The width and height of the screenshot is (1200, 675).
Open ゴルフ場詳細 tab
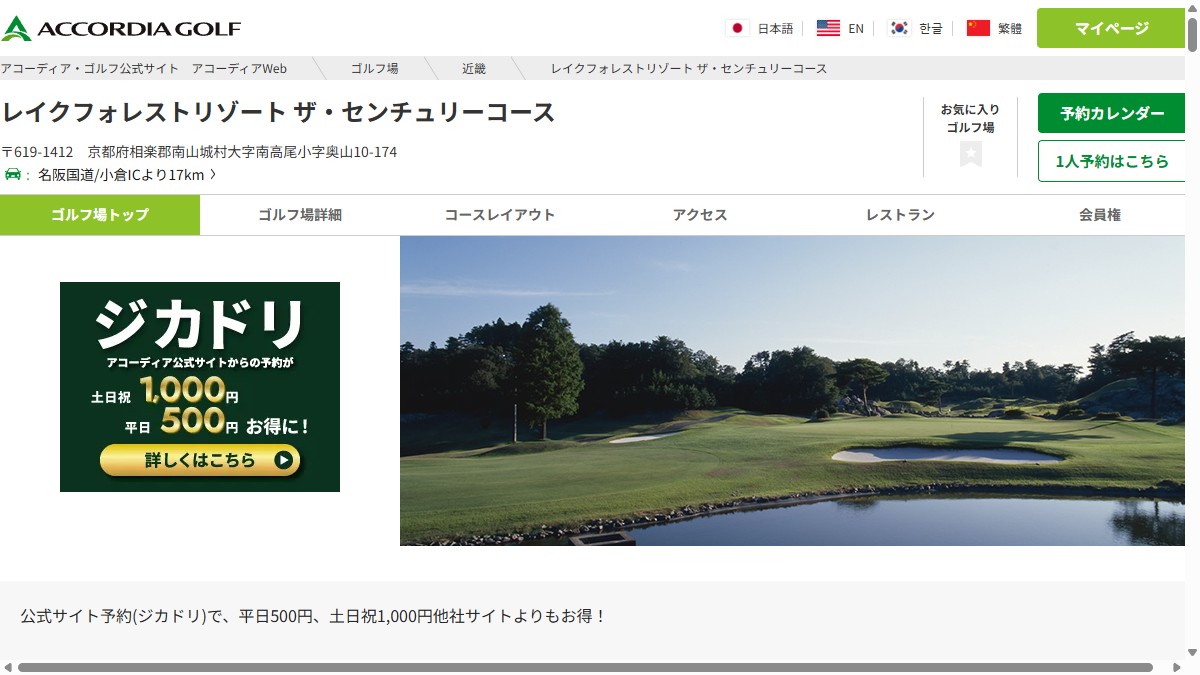(300, 215)
